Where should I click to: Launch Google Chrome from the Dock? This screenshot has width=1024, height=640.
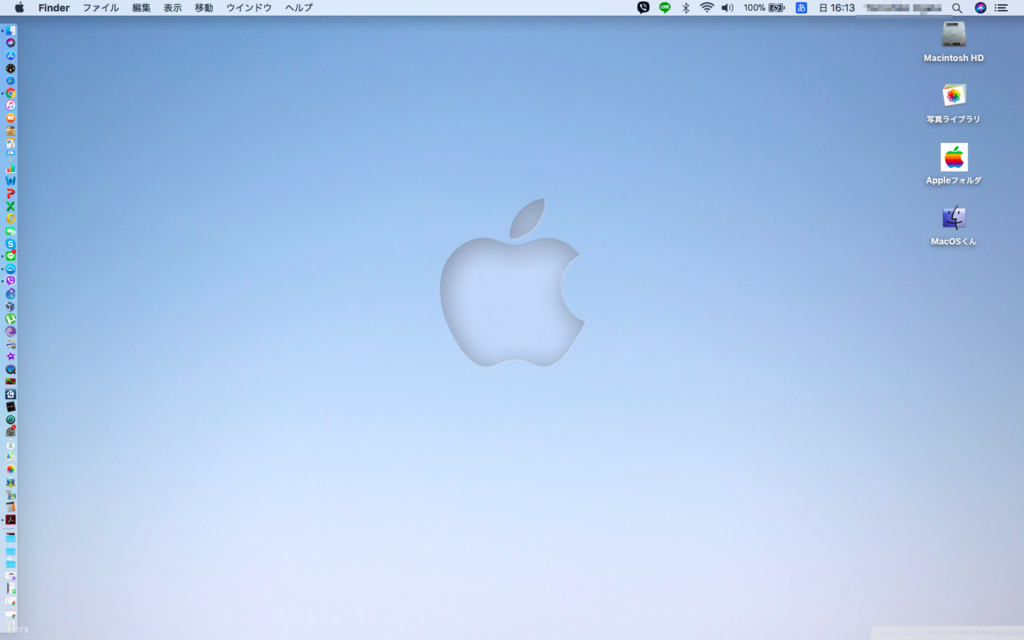tap(10, 93)
